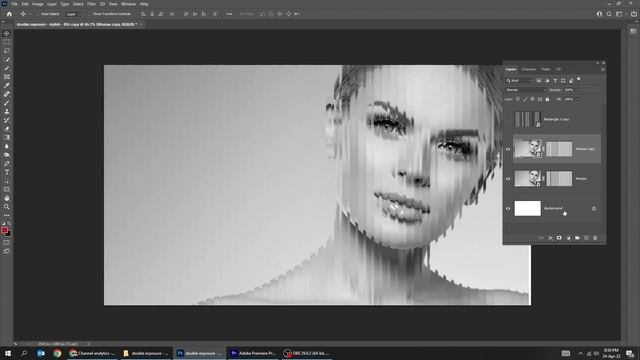
Task: Enable the Auto-Select checkbox
Action: [x=38, y=14]
